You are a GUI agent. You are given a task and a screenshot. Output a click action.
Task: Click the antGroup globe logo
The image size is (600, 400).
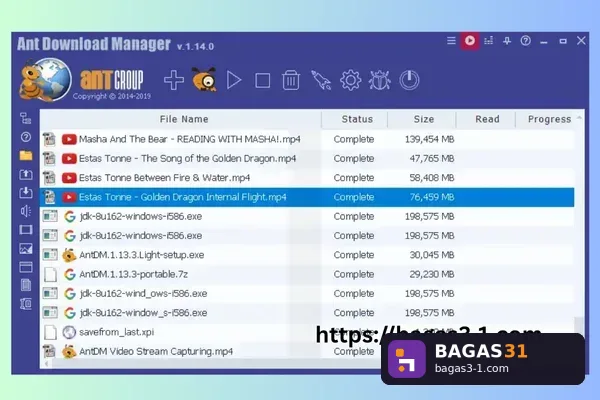(x=46, y=80)
